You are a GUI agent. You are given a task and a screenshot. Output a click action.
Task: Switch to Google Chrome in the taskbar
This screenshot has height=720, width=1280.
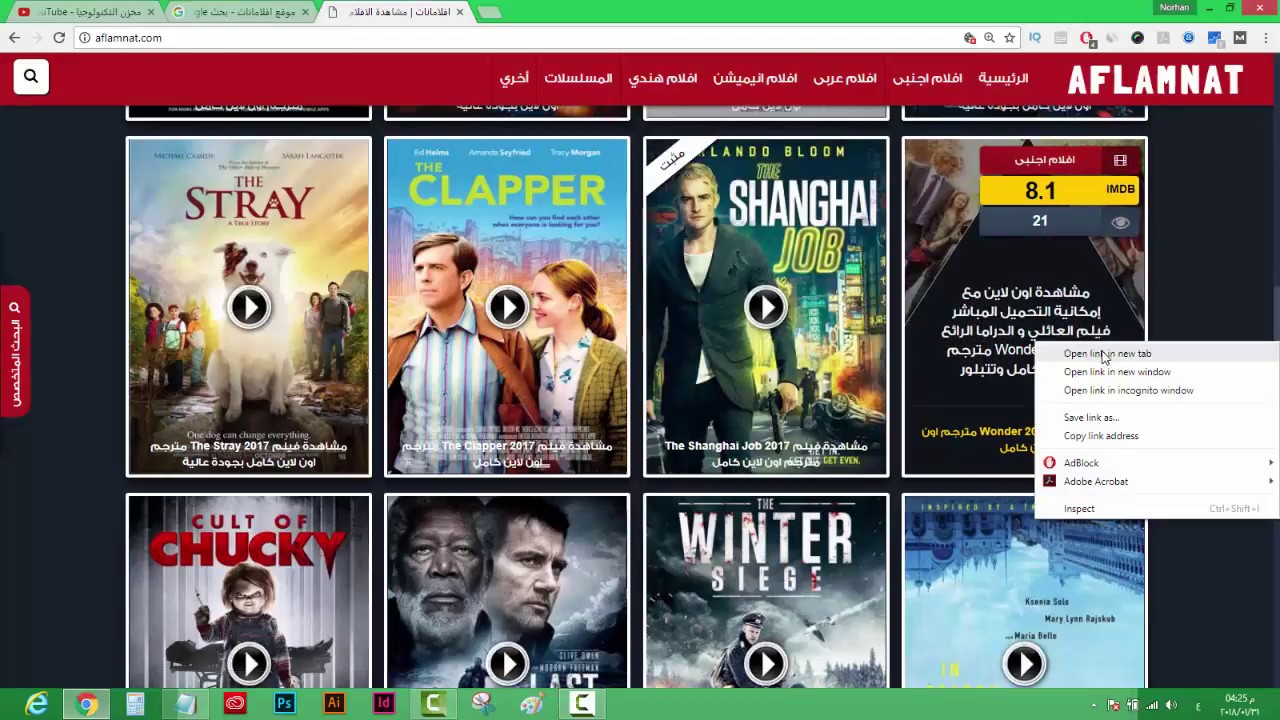pyautogui.click(x=87, y=704)
